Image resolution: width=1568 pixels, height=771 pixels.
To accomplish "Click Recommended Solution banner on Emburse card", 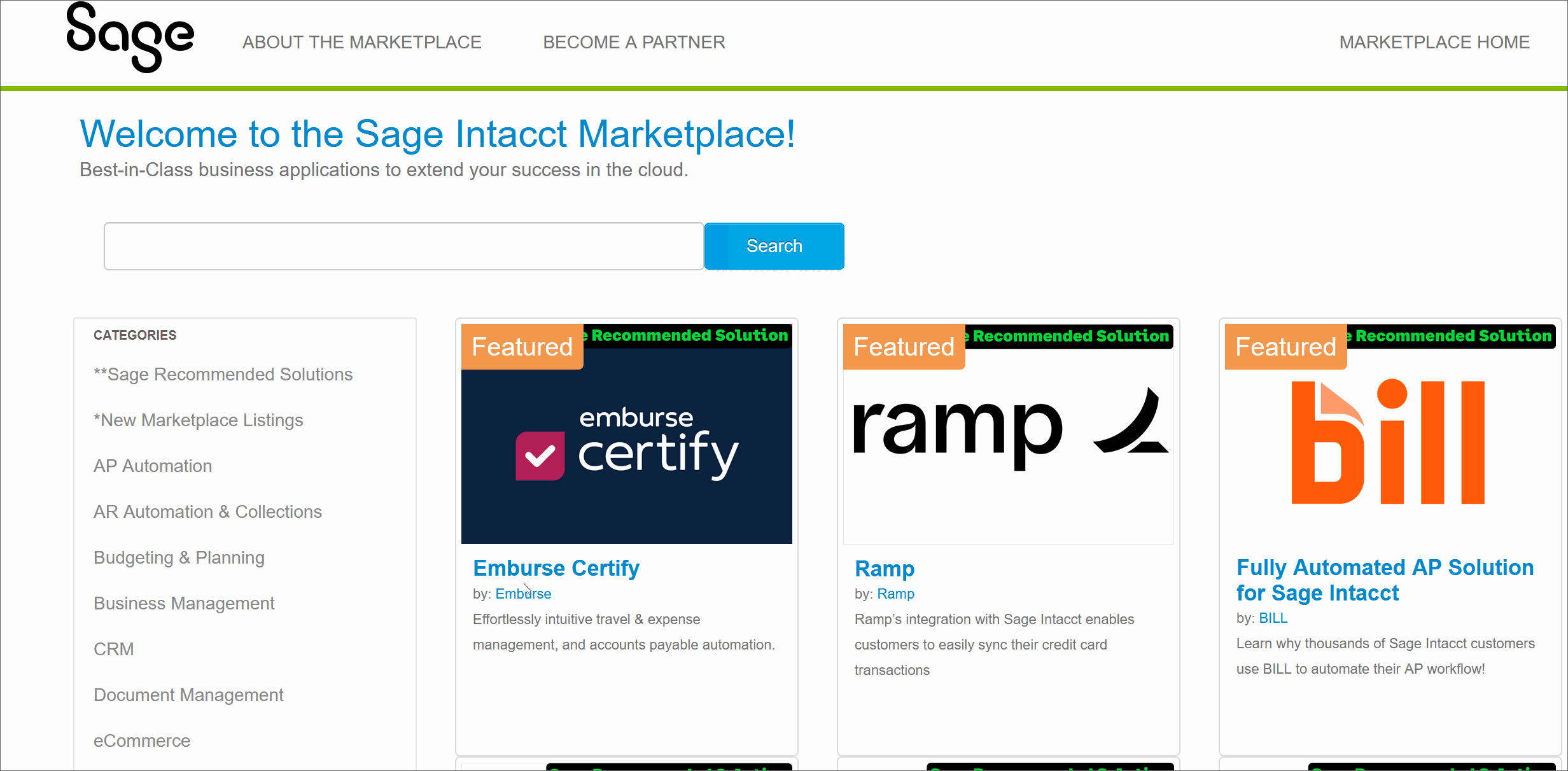I will tap(688, 335).
